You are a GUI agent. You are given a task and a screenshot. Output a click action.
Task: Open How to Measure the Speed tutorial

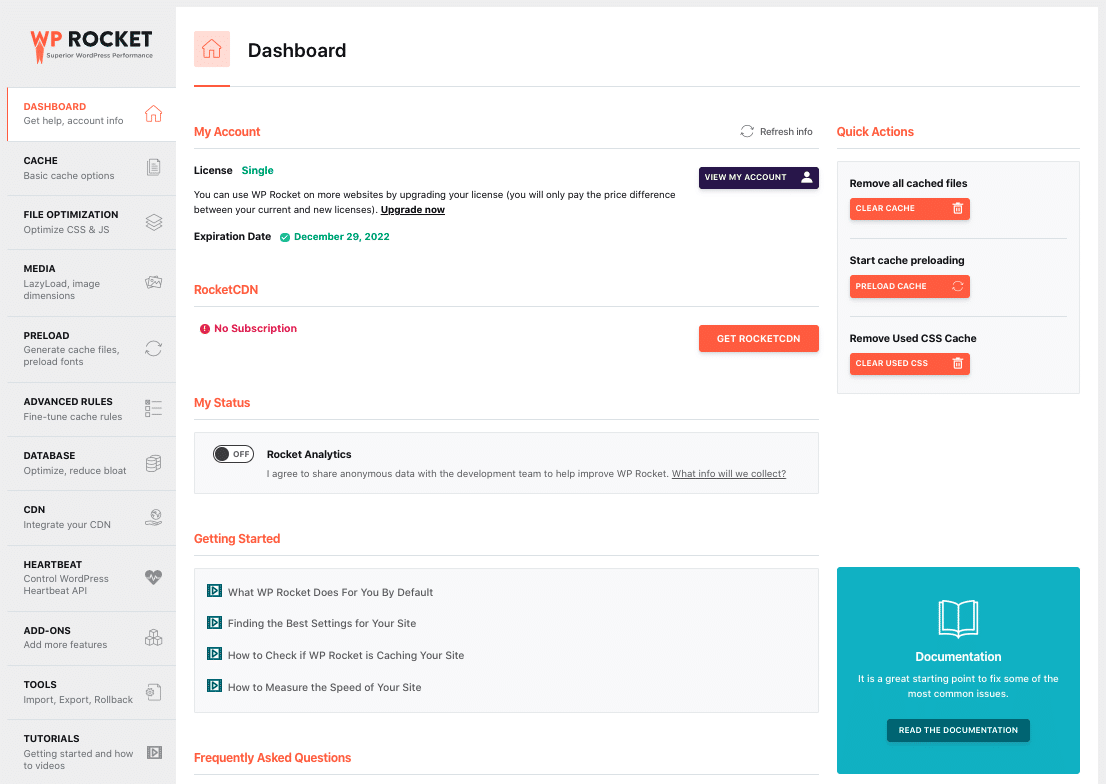324,687
